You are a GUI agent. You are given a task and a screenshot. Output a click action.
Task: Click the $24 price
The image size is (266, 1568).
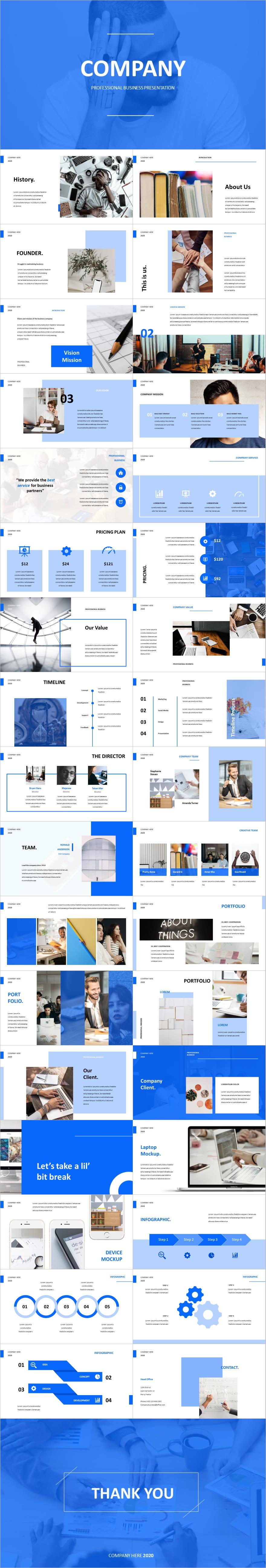66,564
